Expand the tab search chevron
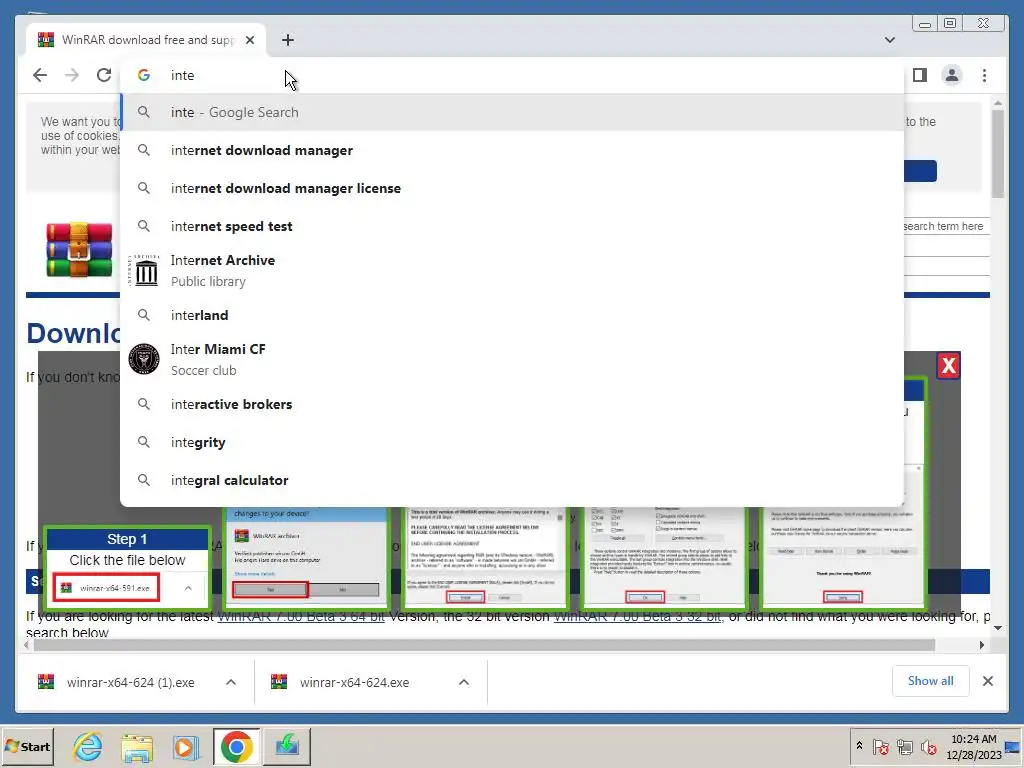Screen dimensions: 1024x768 (x=889, y=40)
